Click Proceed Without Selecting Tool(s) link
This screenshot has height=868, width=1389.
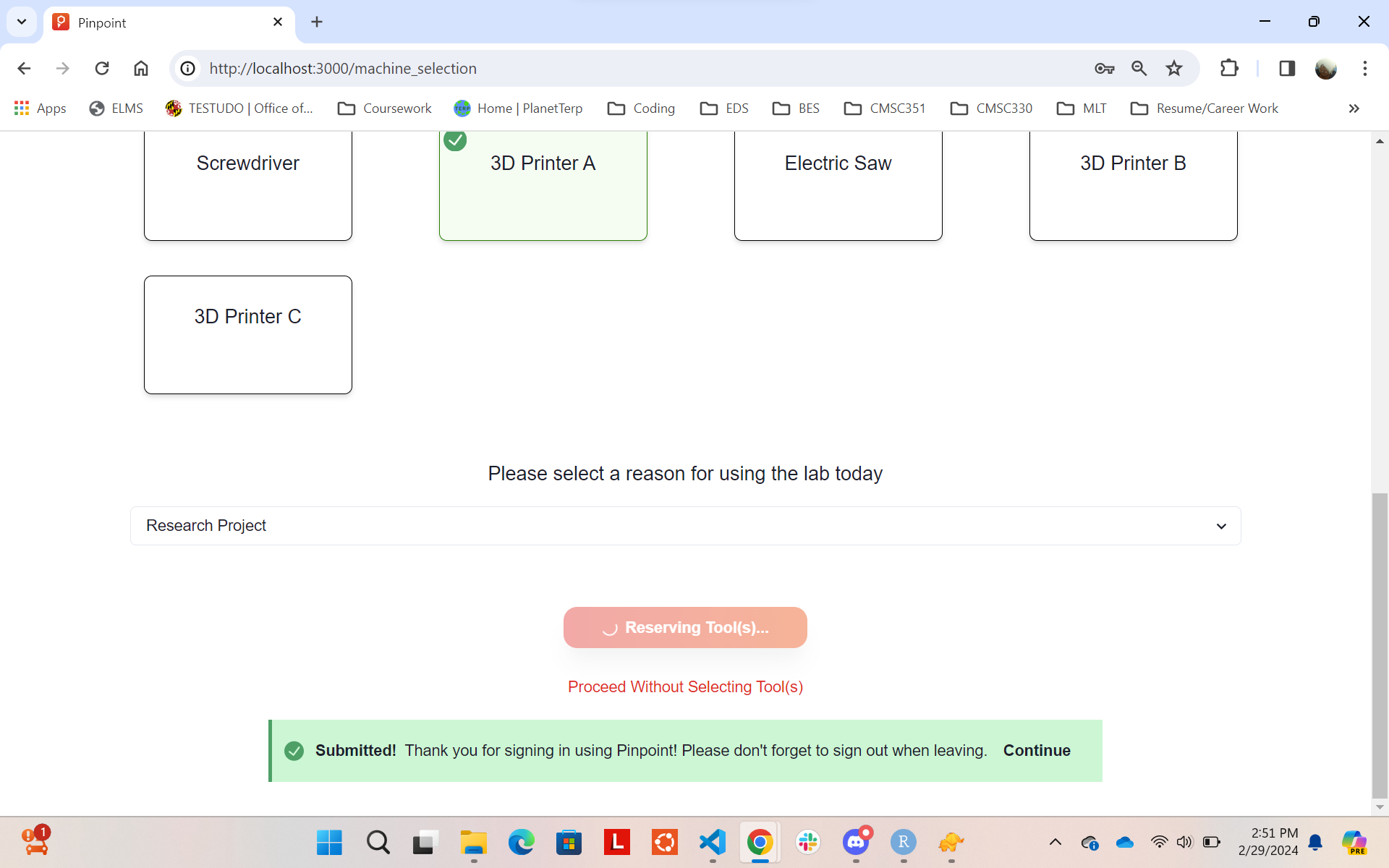(x=685, y=687)
